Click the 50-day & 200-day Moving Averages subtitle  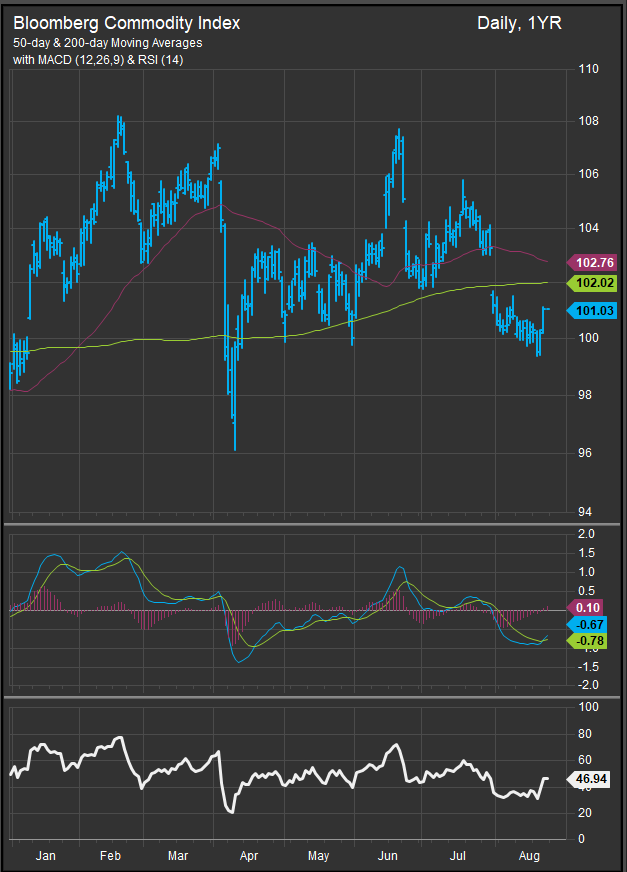pyautogui.click(x=108, y=45)
